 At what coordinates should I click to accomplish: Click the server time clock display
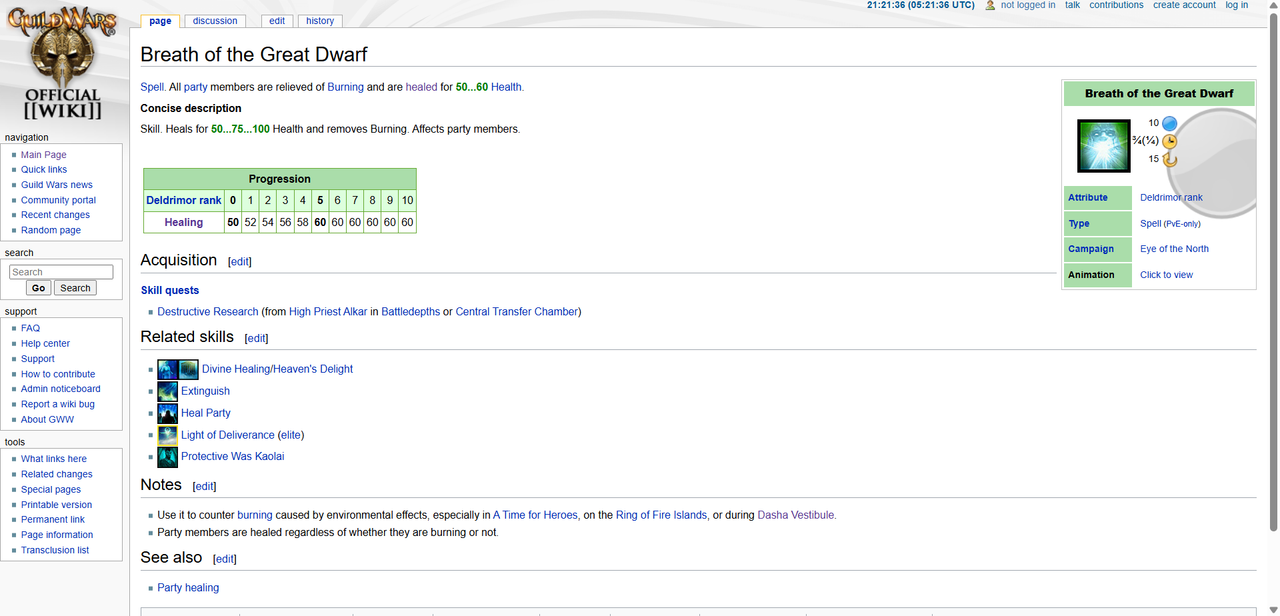tap(920, 5)
